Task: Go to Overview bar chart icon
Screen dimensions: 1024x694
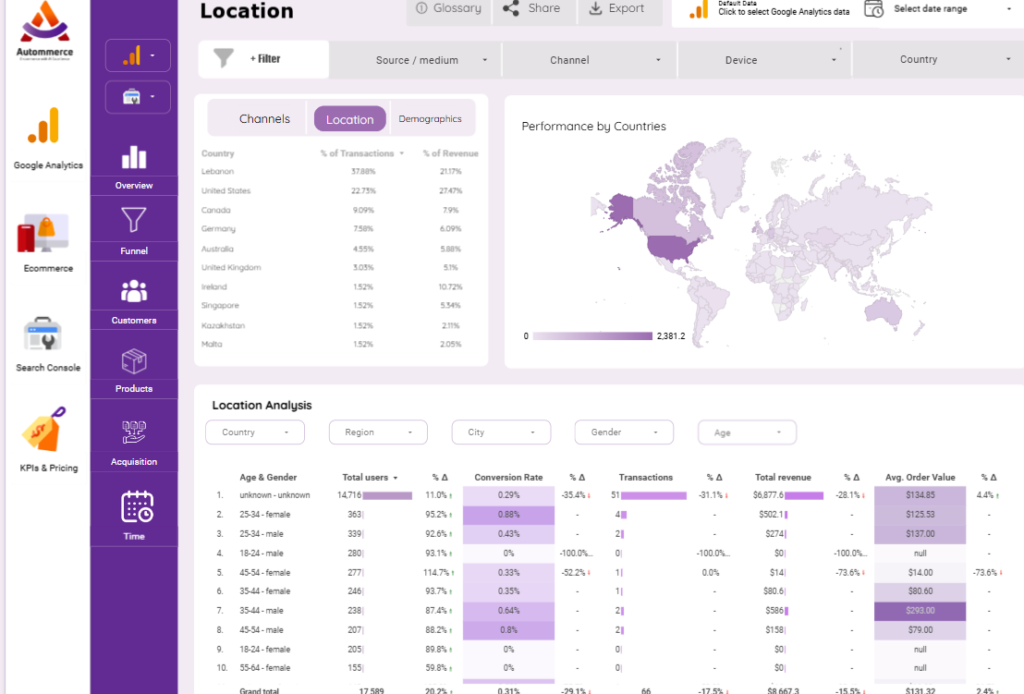Action: click(x=134, y=157)
